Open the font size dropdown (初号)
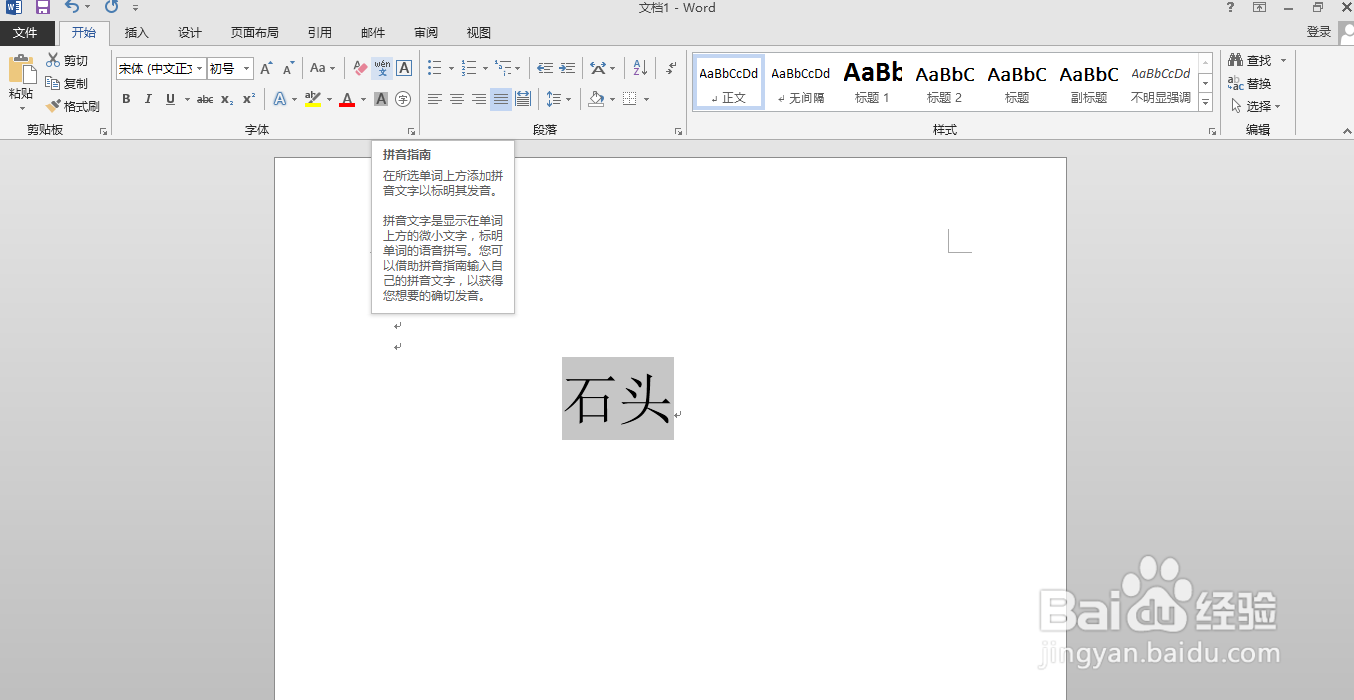 click(247, 69)
